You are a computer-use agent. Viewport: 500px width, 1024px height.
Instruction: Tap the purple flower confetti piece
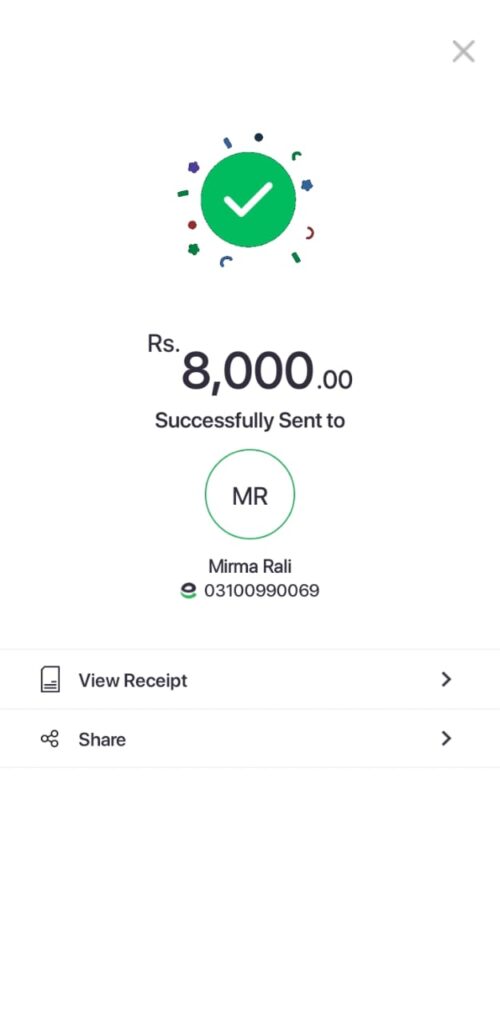click(193, 167)
